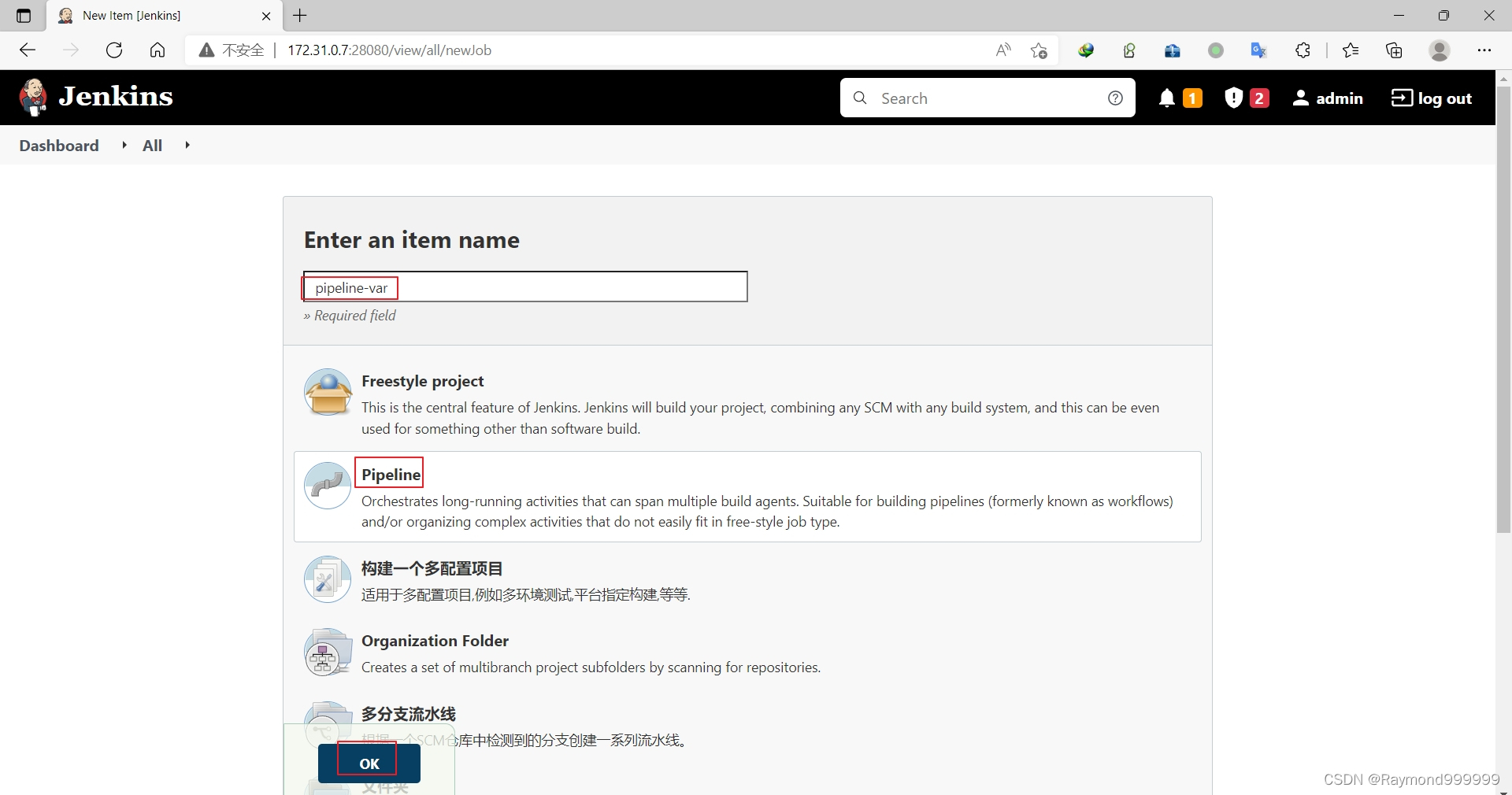Open the blue box extension icon

pos(1173,50)
